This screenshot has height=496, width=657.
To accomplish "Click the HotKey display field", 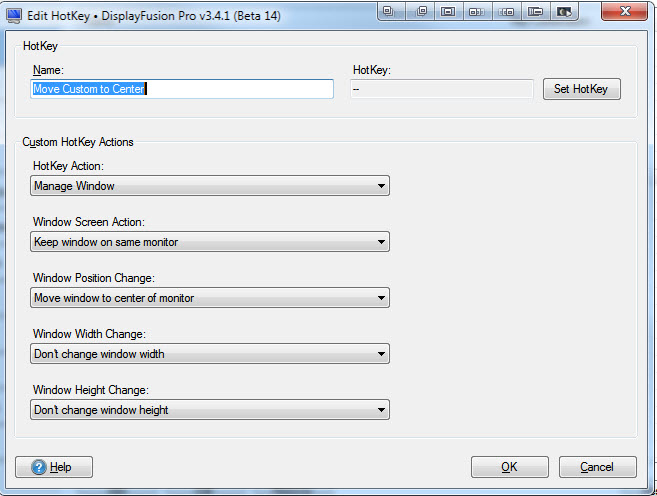I will click(442, 89).
